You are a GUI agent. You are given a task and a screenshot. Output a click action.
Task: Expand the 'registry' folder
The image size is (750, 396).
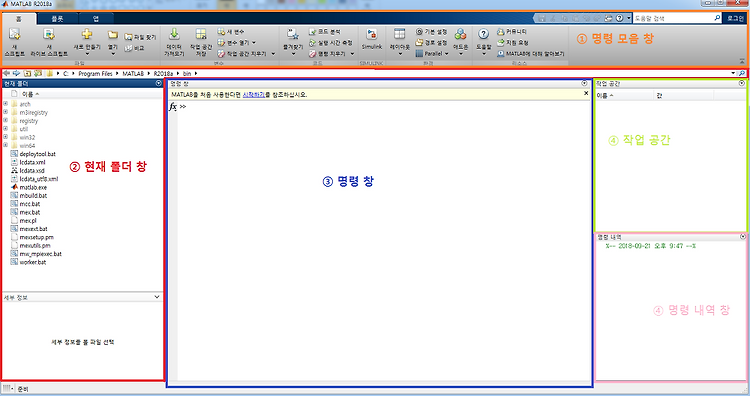[x=5, y=121]
